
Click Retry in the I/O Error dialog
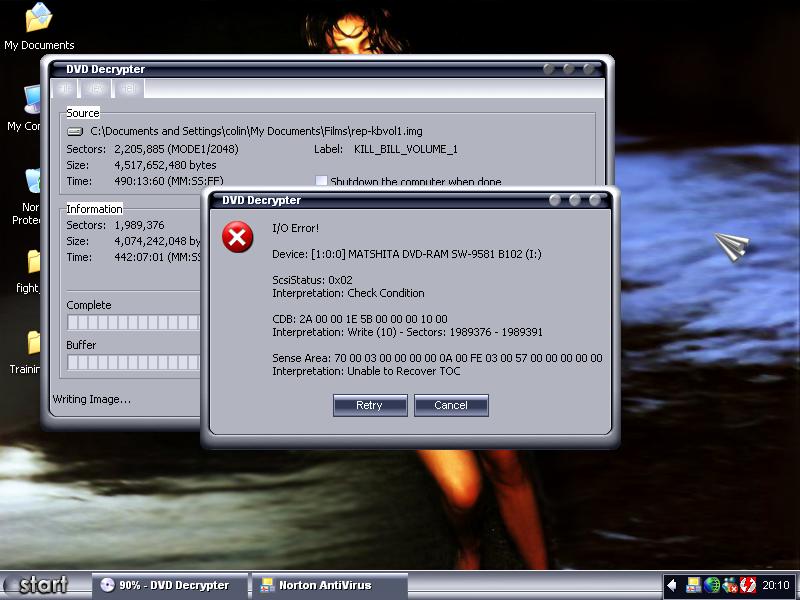pos(370,405)
